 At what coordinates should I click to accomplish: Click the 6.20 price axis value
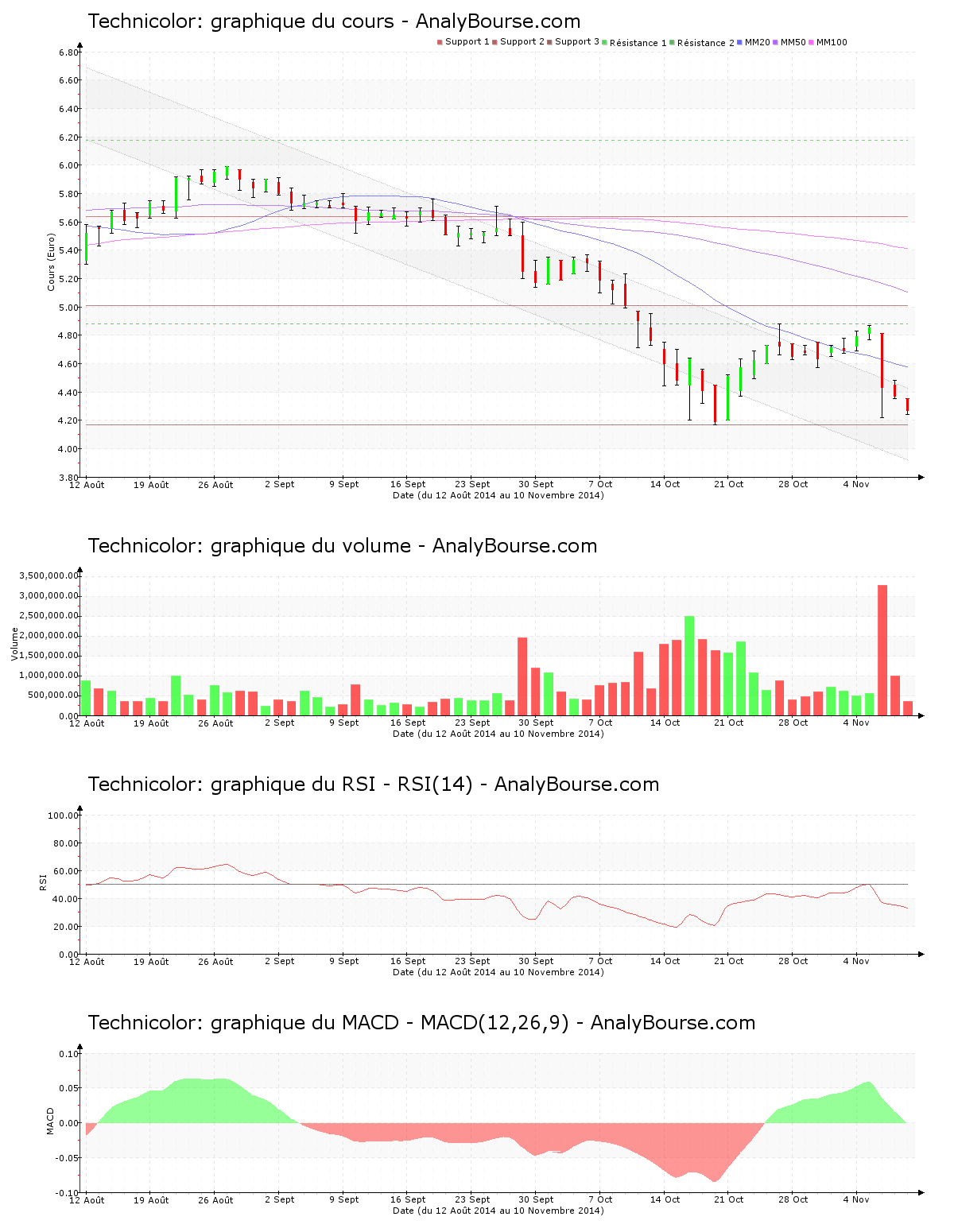click(x=68, y=138)
